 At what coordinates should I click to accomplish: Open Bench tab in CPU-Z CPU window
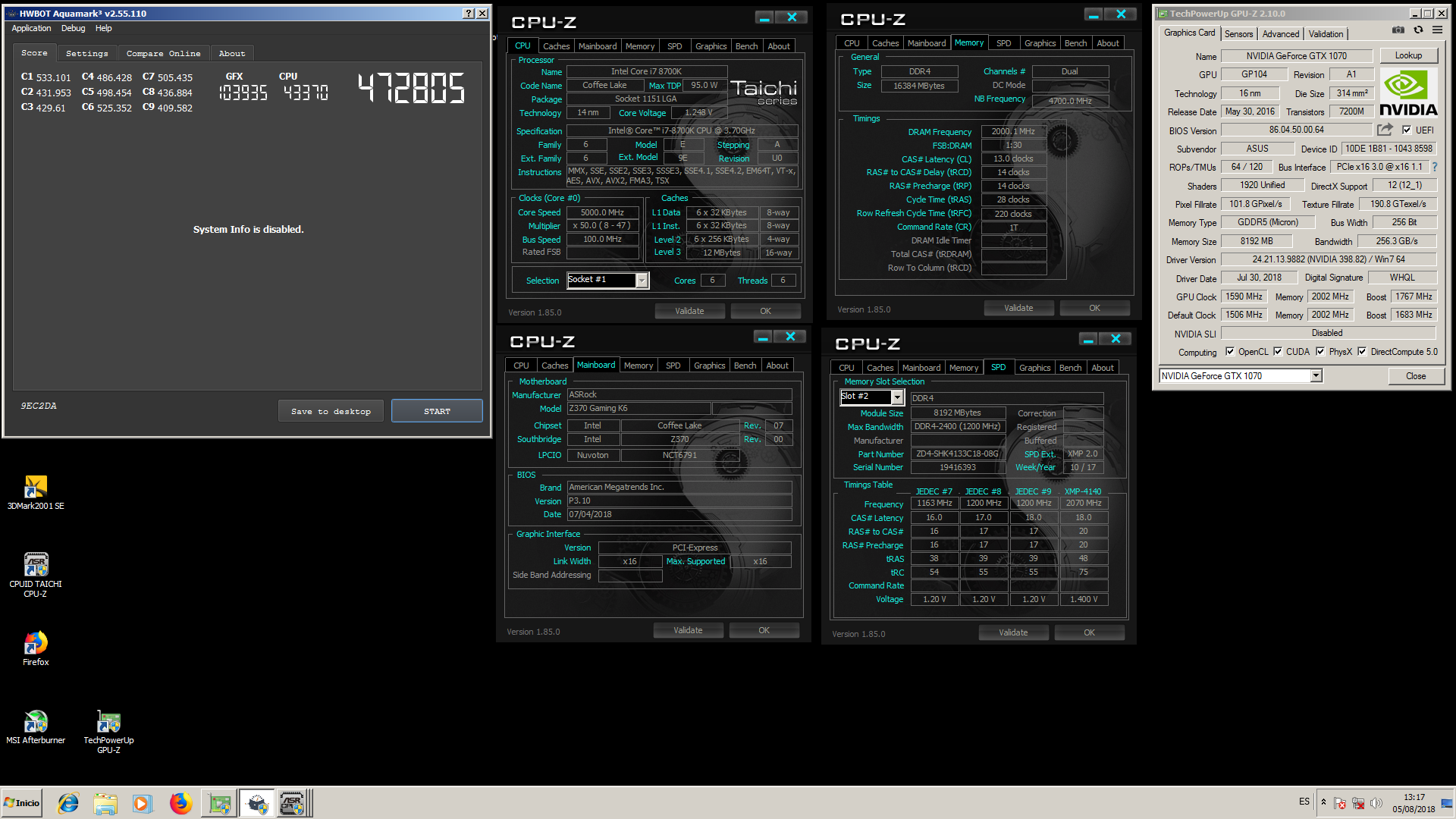(x=746, y=46)
